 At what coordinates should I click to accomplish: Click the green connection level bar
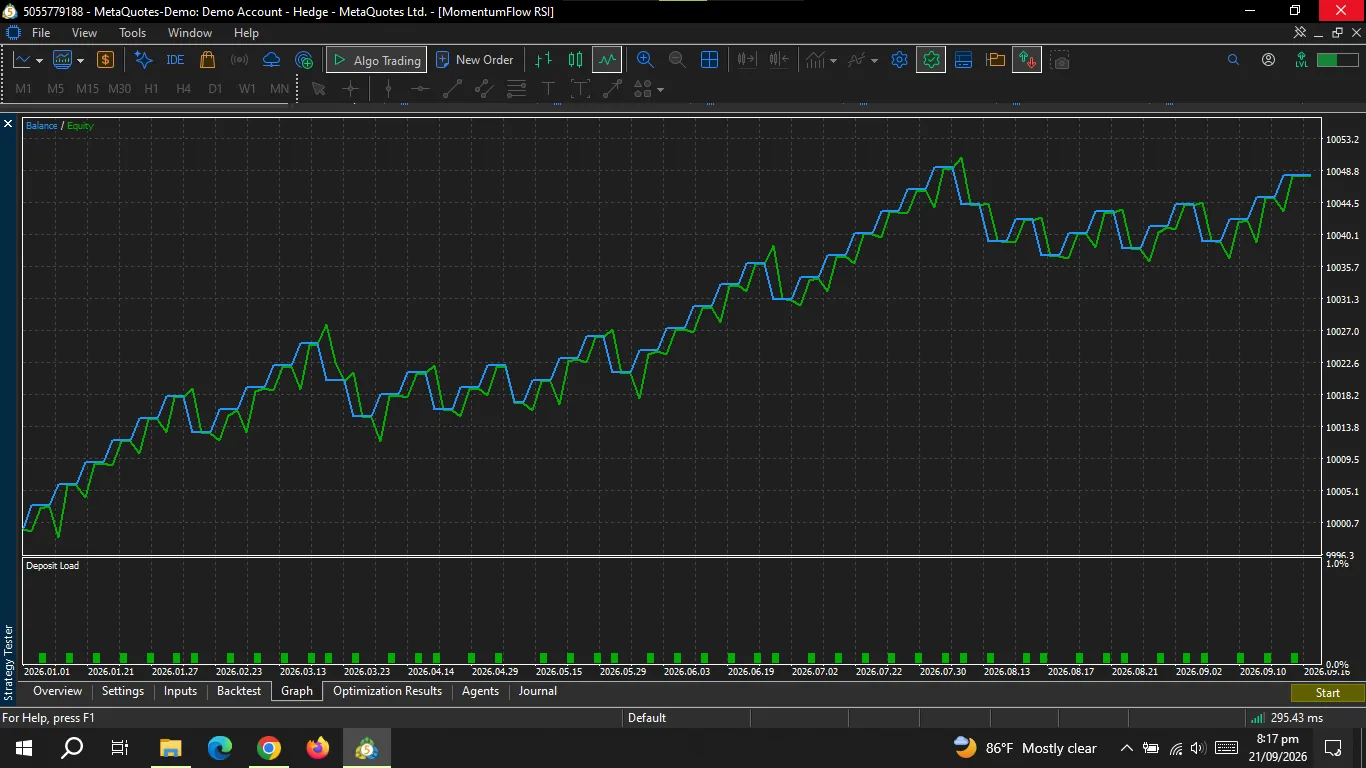[1337, 60]
